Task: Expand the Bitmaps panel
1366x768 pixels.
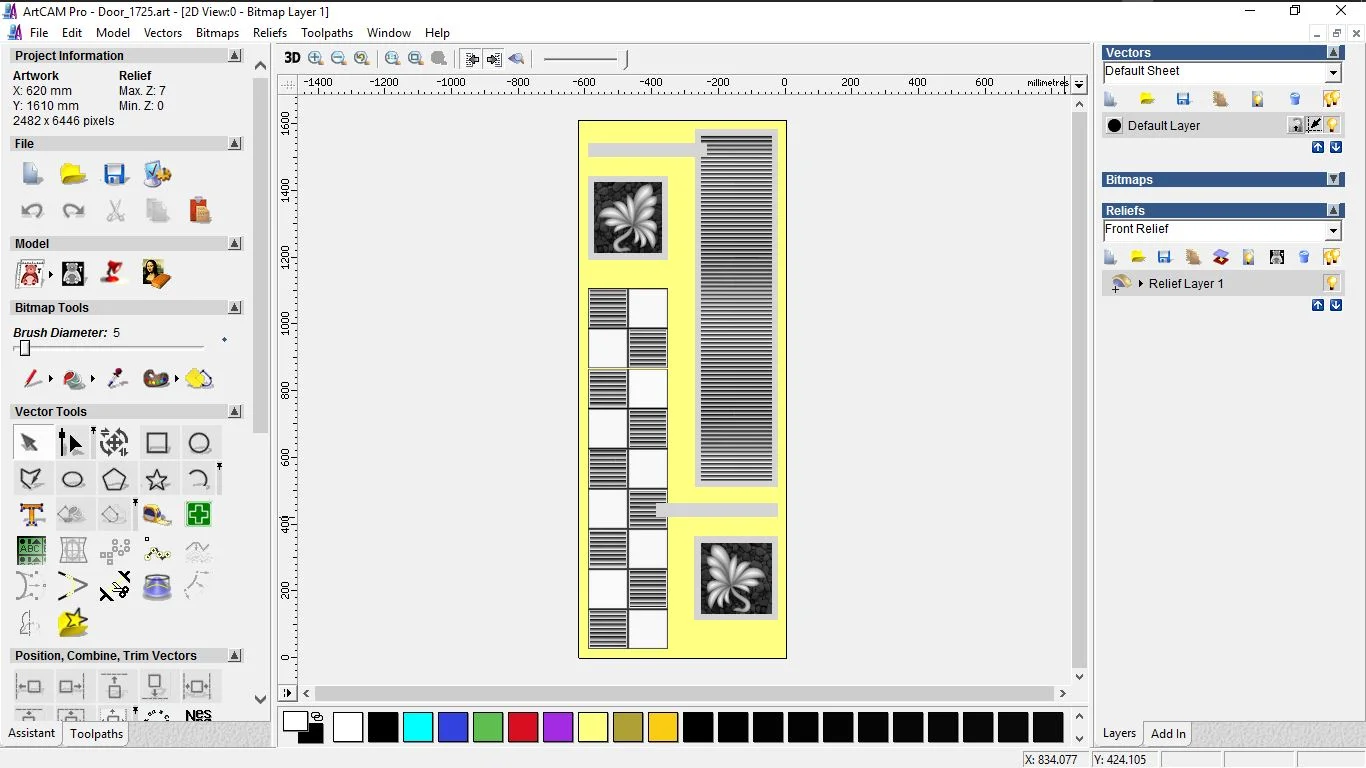Action: (x=1333, y=180)
